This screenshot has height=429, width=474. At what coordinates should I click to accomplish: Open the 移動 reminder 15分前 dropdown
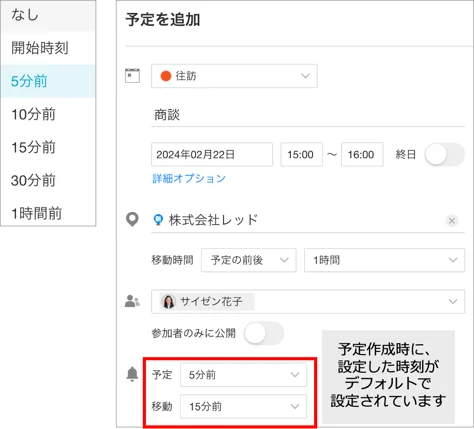coord(243,406)
